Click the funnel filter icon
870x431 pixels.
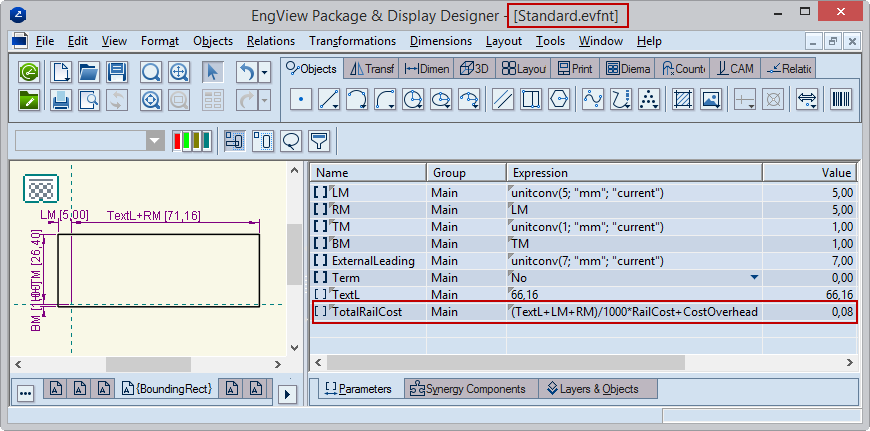click(x=319, y=140)
